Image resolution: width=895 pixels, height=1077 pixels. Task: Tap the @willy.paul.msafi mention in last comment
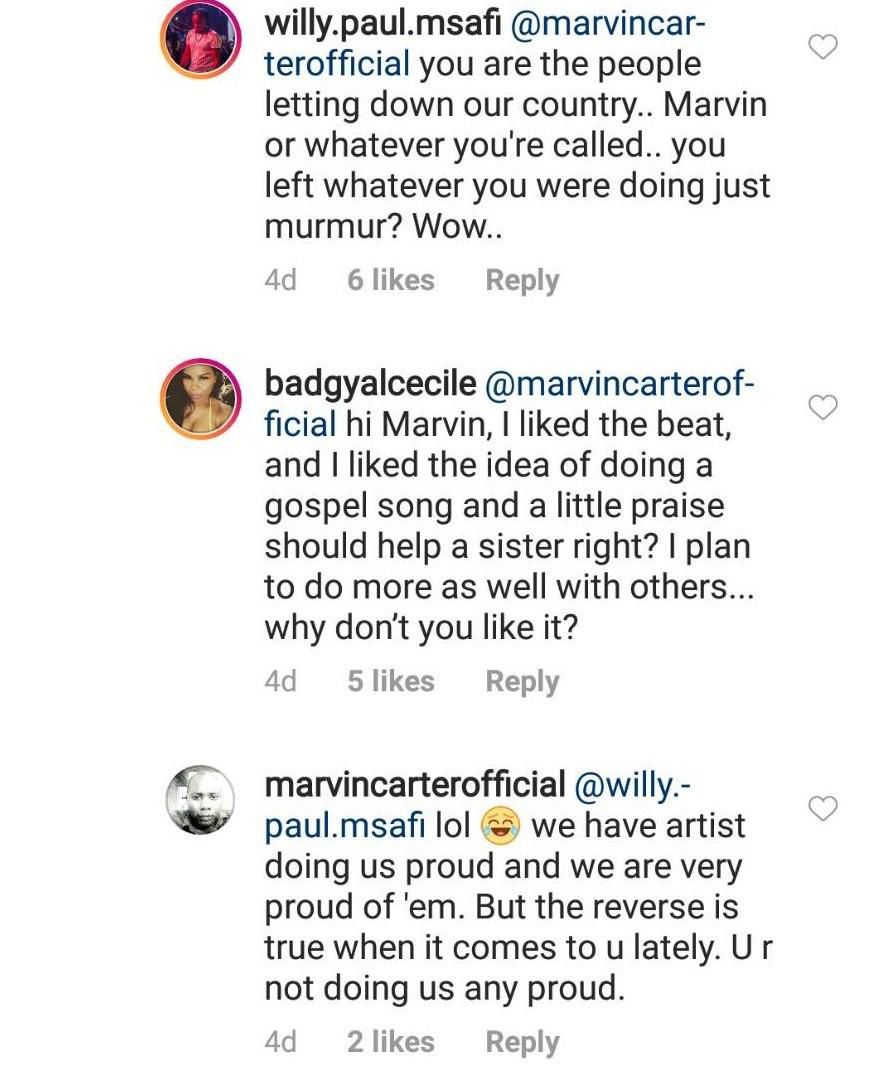point(350,826)
